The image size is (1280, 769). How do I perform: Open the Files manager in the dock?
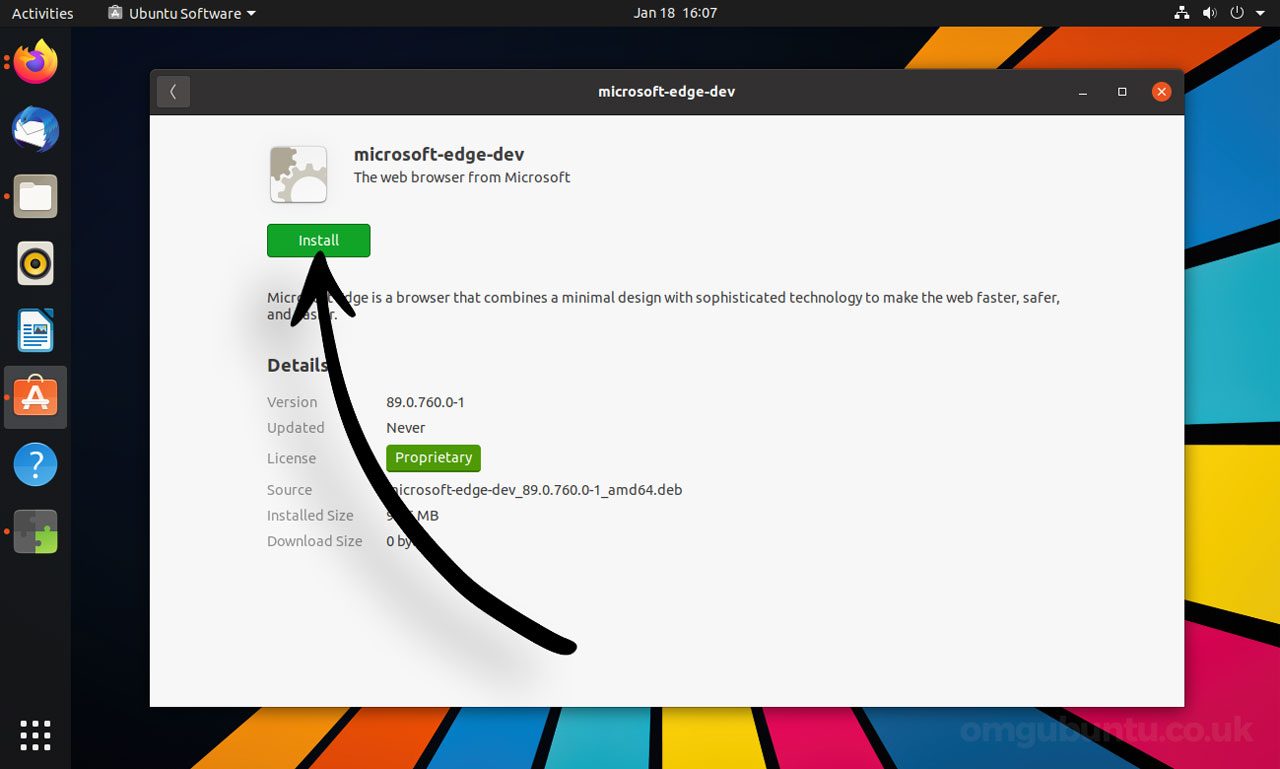click(36, 196)
